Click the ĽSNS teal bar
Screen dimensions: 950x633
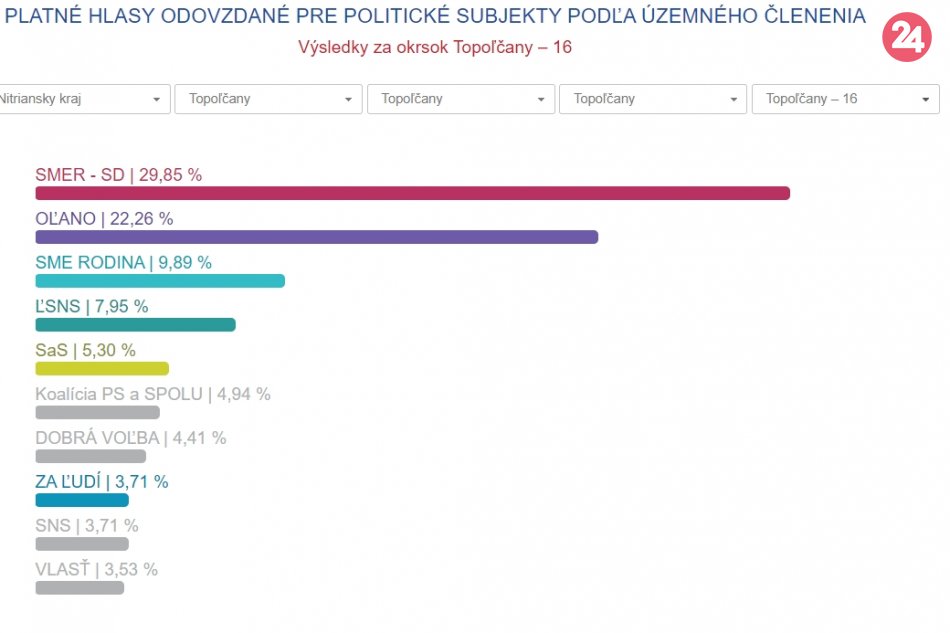coord(135,325)
